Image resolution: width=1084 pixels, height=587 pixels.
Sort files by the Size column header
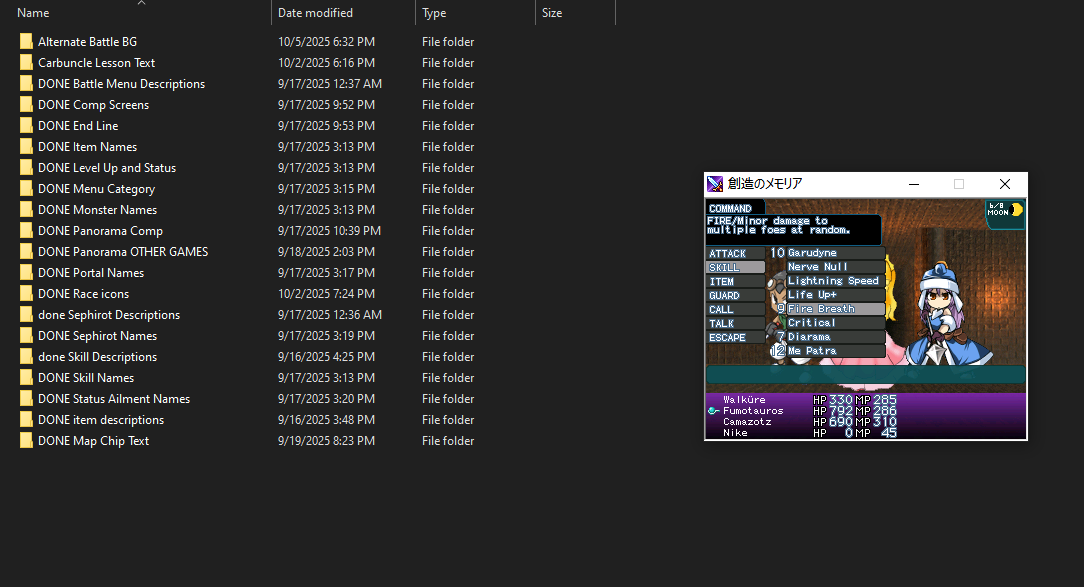552,12
